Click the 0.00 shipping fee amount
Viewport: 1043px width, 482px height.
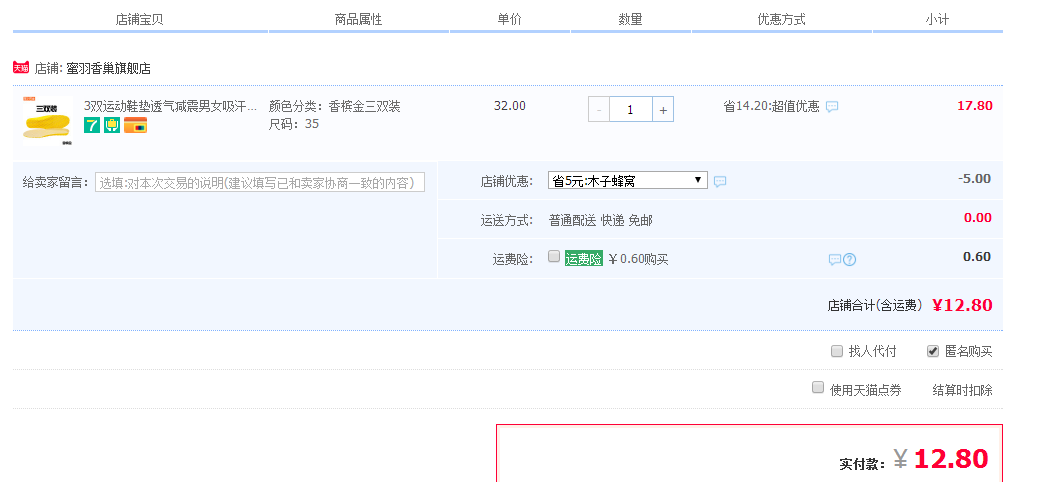pos(978,217)
